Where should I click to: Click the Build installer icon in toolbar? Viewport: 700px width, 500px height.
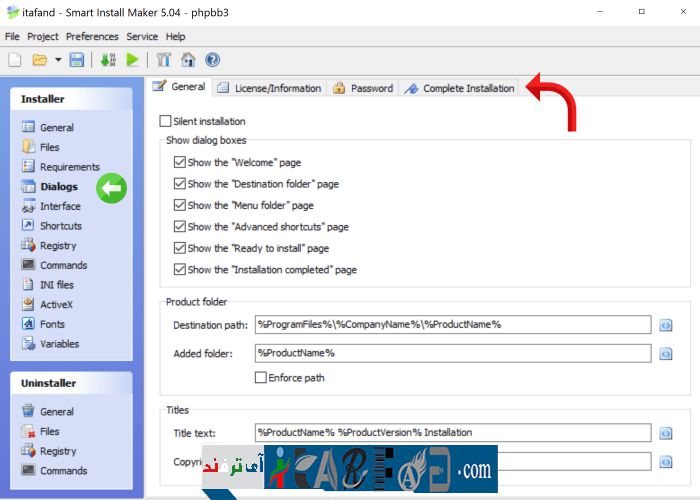click(108, 60)
